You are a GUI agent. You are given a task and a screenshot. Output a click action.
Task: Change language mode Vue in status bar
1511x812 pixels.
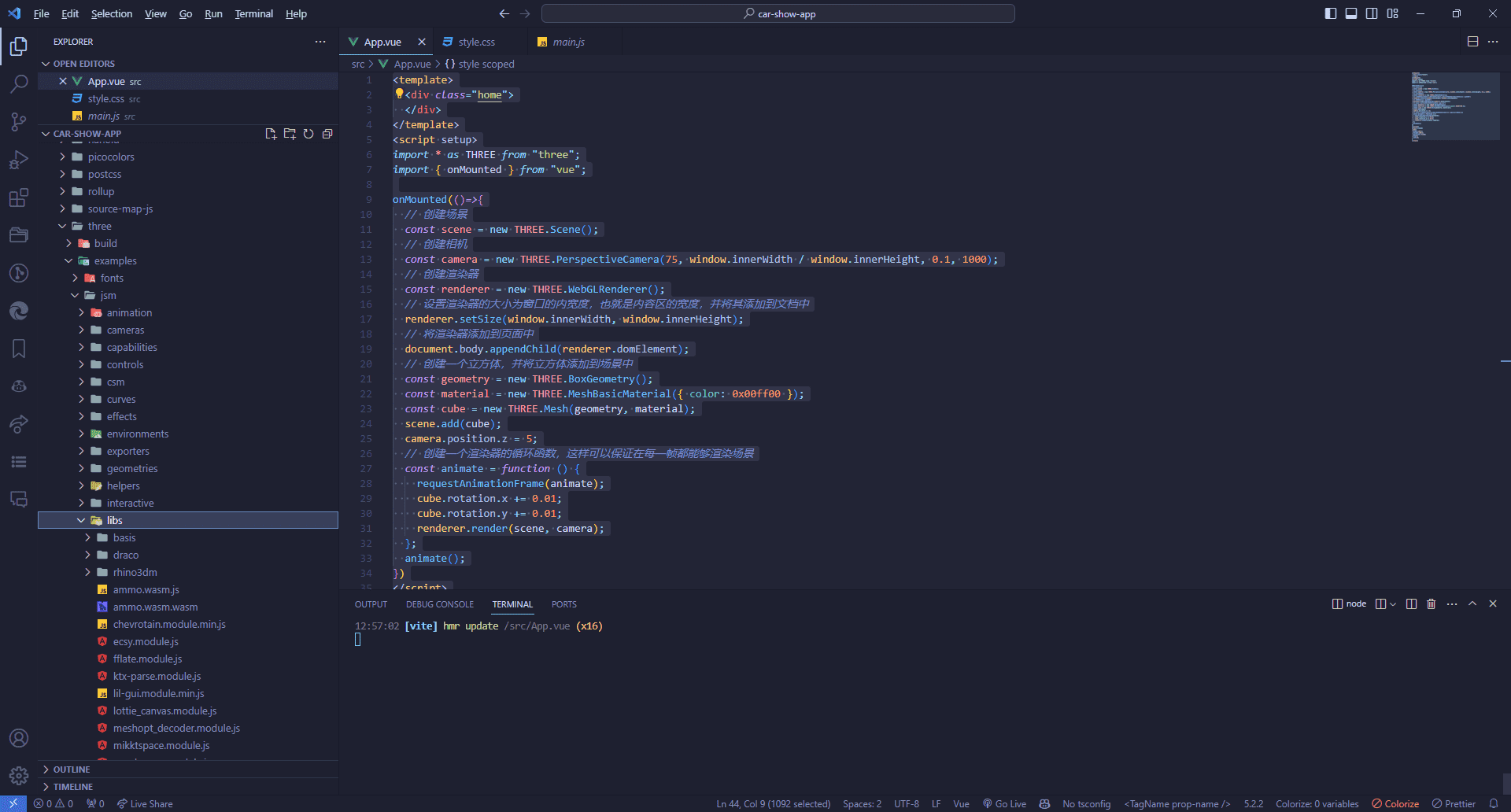tap(961, 803)
